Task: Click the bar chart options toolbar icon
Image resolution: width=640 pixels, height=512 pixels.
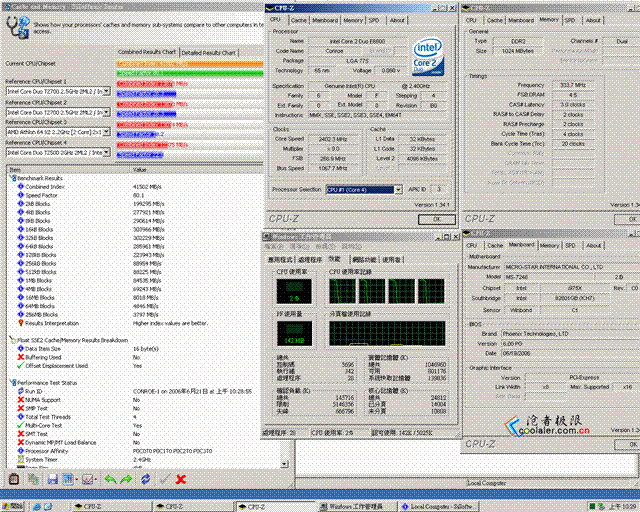Action: point(69,479)
